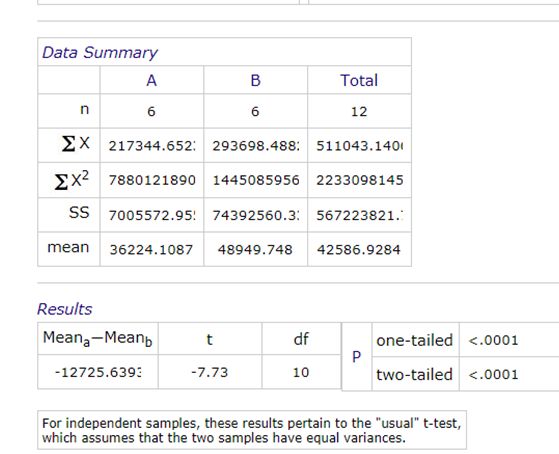Select the Total mean field
Screen dimensions: 559x454
click(x=359, y=250)
